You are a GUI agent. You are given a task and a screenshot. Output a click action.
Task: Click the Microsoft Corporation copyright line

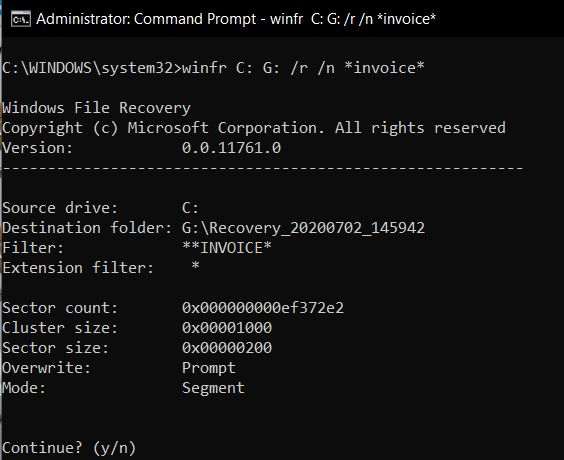[x=254, y=128]
